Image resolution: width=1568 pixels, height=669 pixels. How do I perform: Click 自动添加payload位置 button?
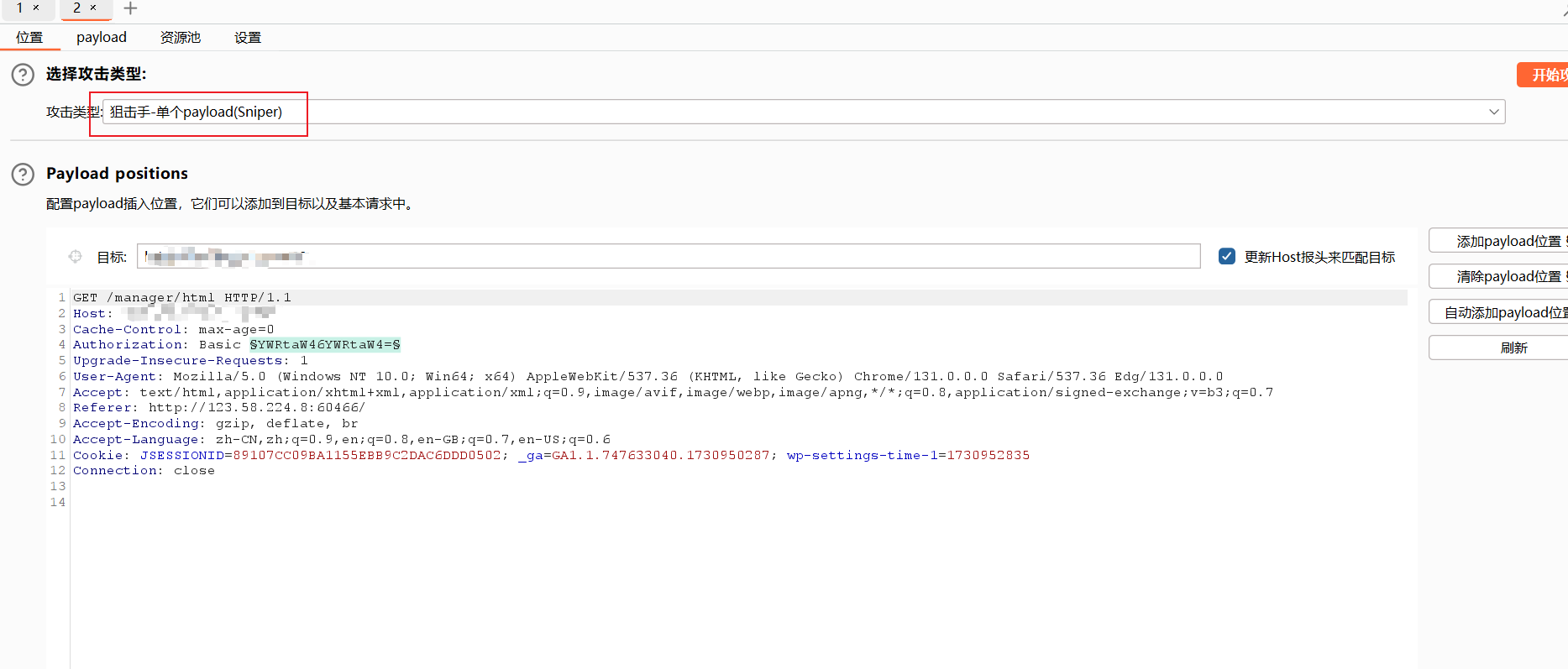click(x=1498, y=312)
